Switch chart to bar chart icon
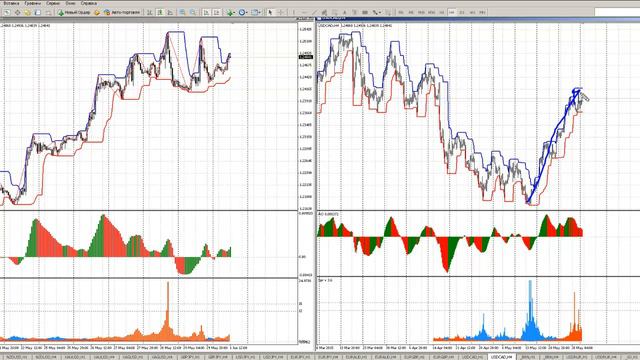The image size is (640, 360). click(150, 13)
